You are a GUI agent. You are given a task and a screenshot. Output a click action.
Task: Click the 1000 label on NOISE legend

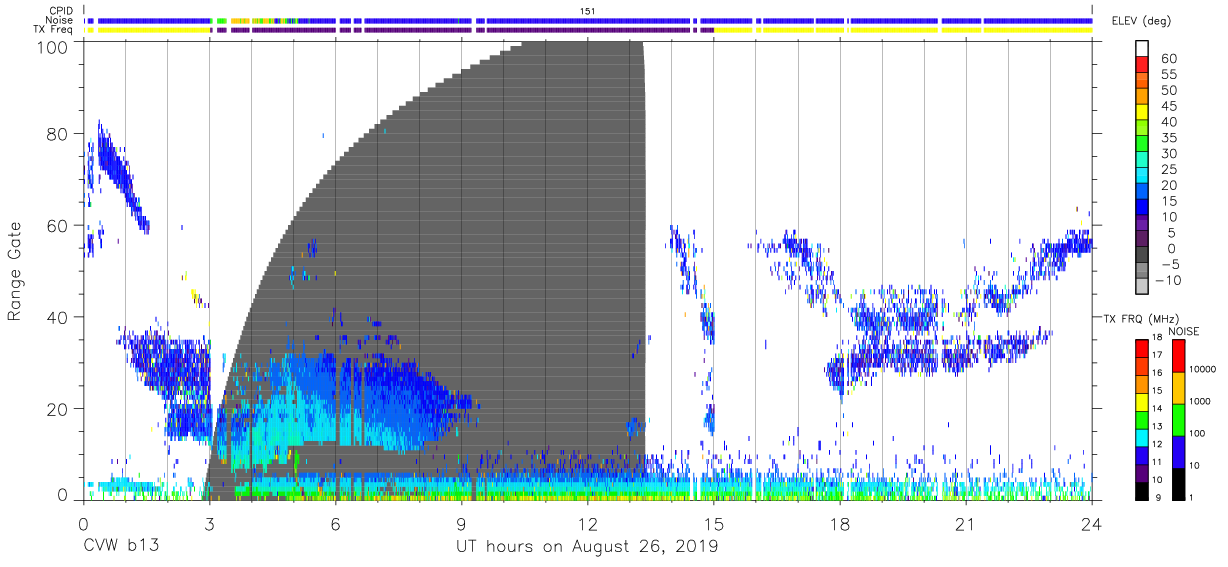(1200, 402)
